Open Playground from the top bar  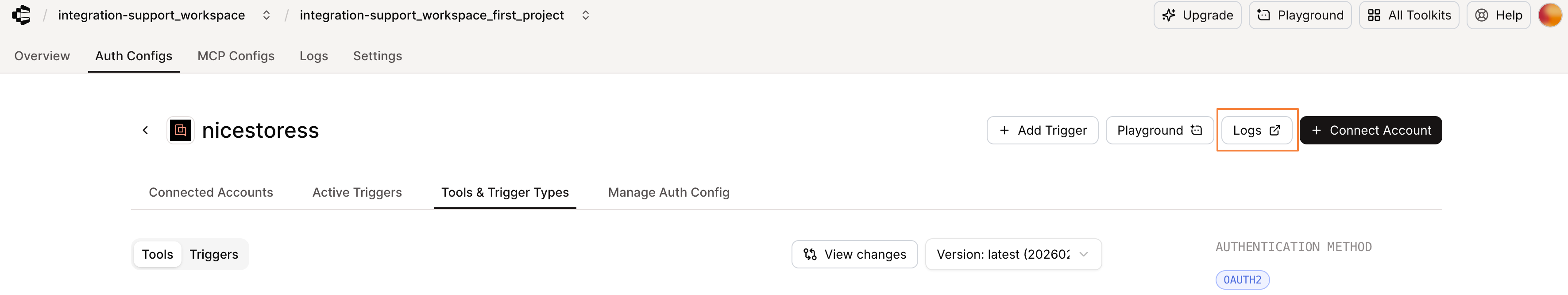click(x=1300, y=15)
